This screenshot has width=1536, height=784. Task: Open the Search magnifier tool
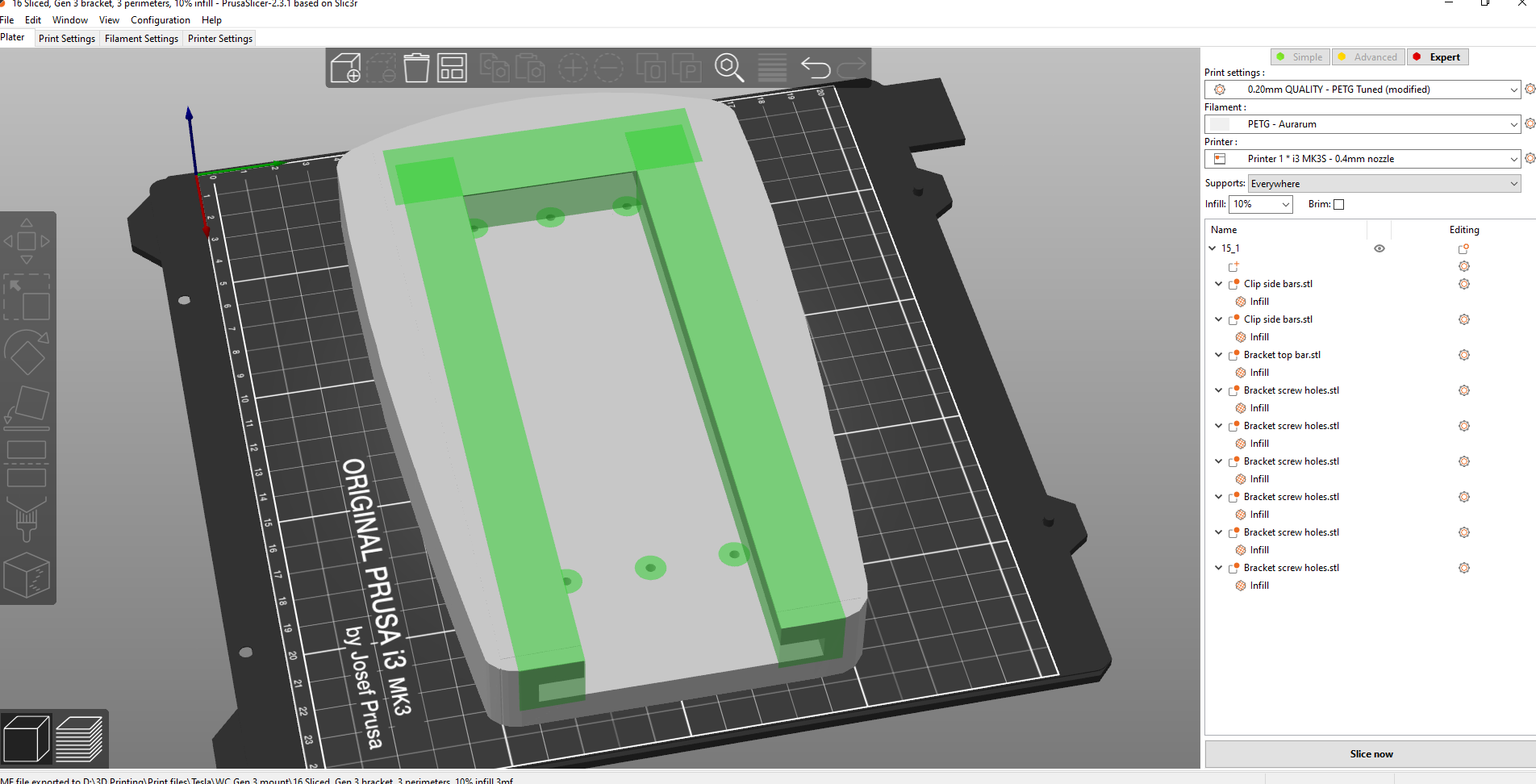pyautogui.click(x=729, y=68)
